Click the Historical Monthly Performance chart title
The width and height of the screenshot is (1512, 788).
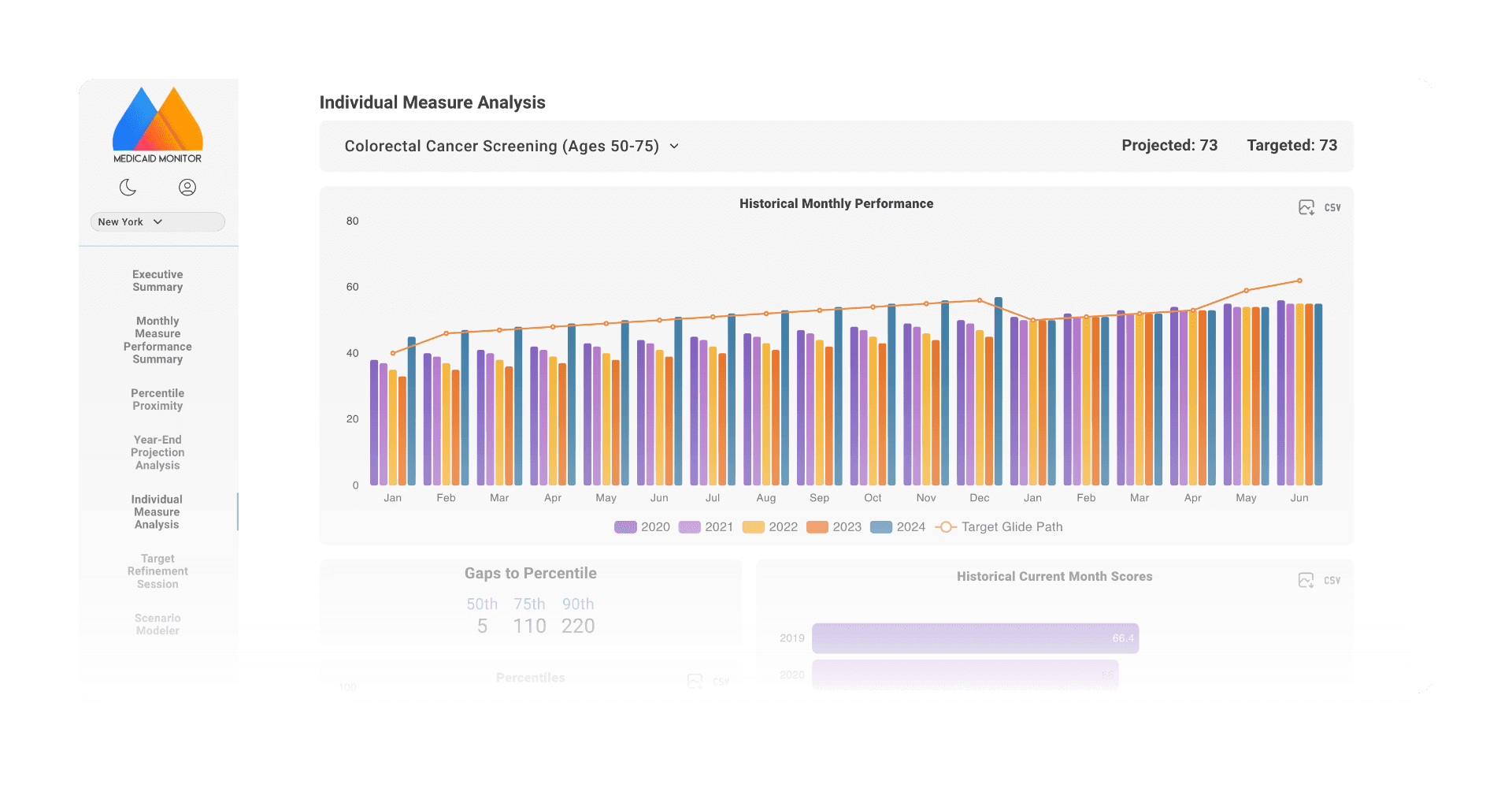tap(836, 204)
